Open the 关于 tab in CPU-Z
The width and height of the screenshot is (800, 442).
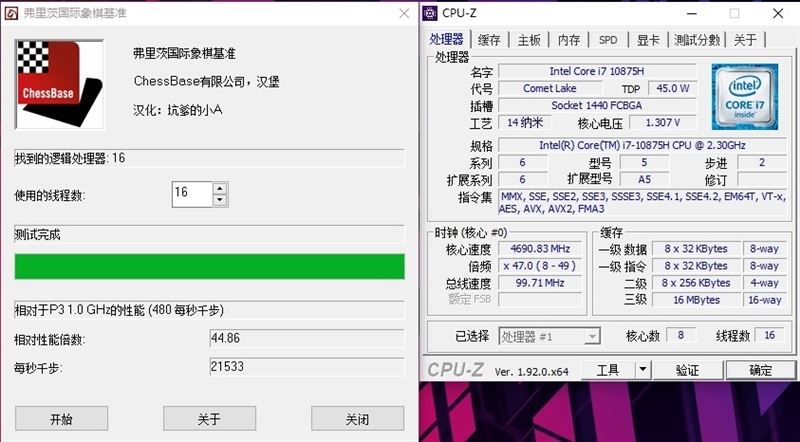click(745, 40)
